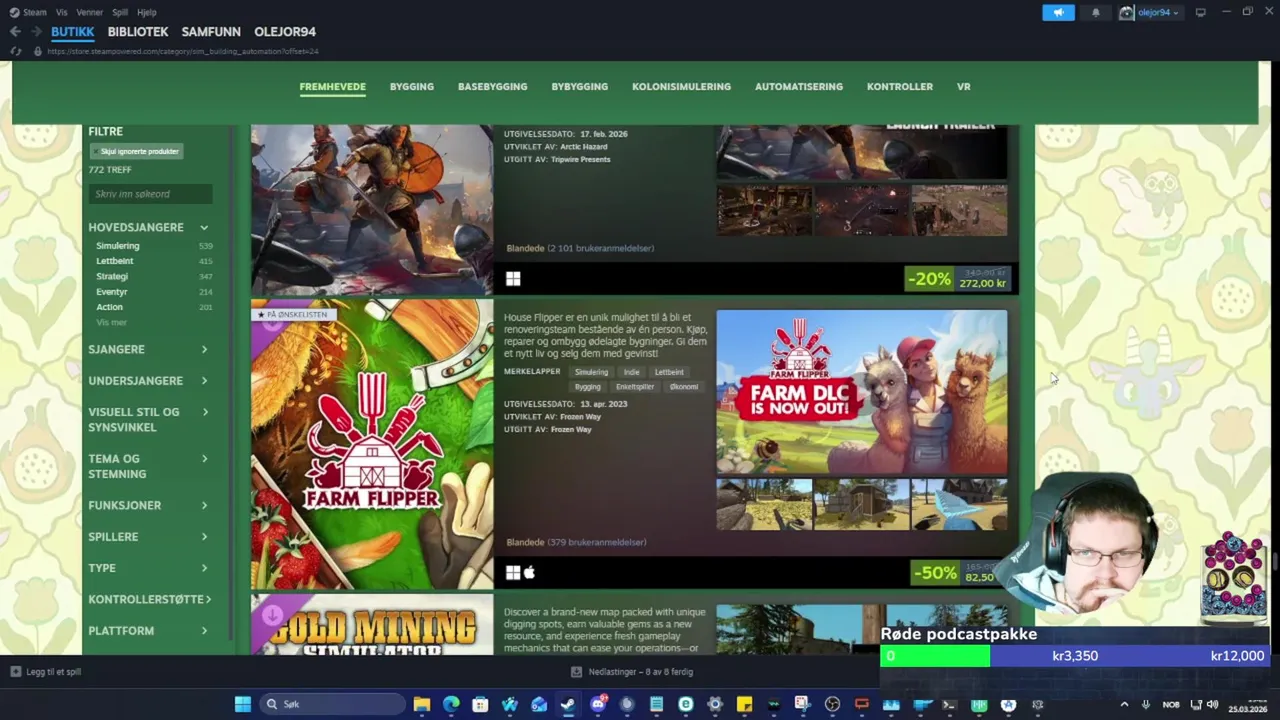Go to BUTIKK section
The image size is (1280, 720).
[x=73, y=32]
